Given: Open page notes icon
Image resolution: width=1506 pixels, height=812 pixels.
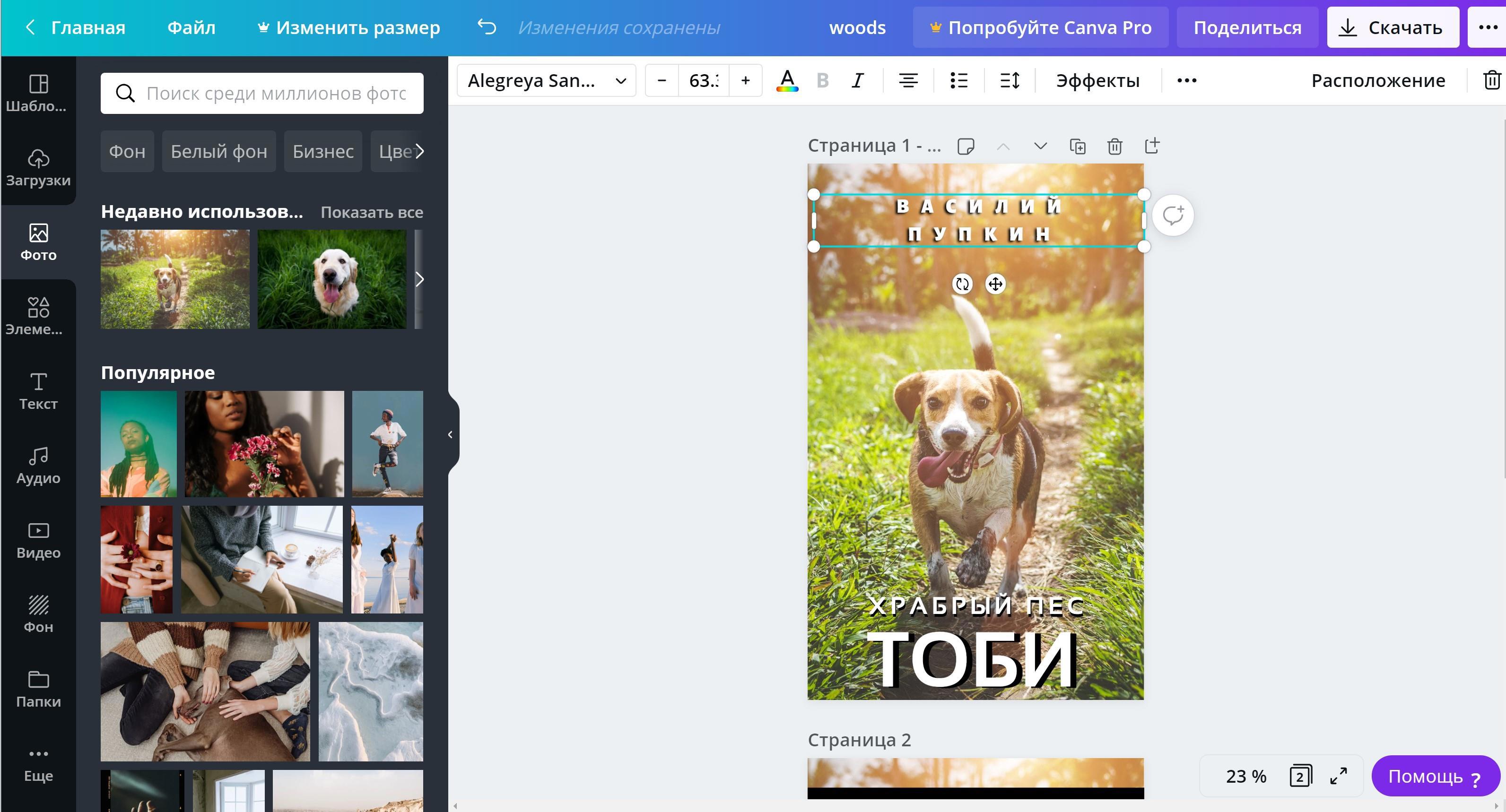Looking at the screenshot, I should [x=966, y=146].
